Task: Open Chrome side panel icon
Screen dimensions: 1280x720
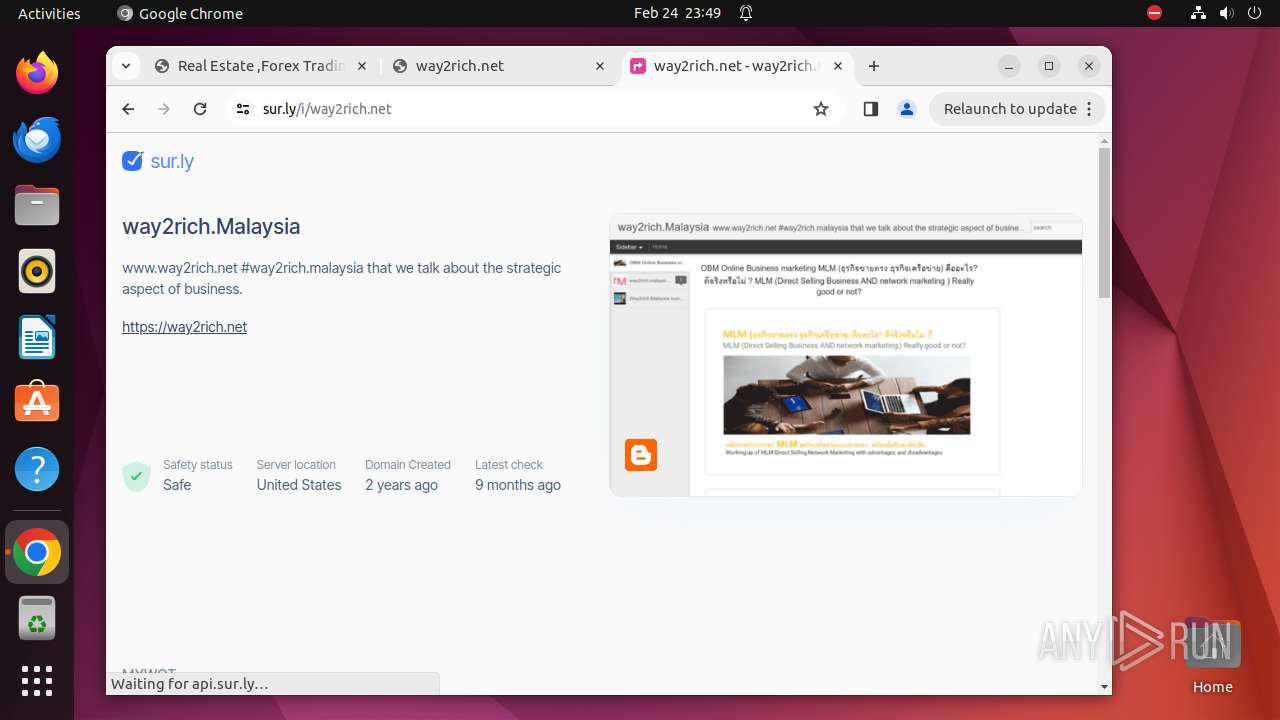Action: [870, 109]
